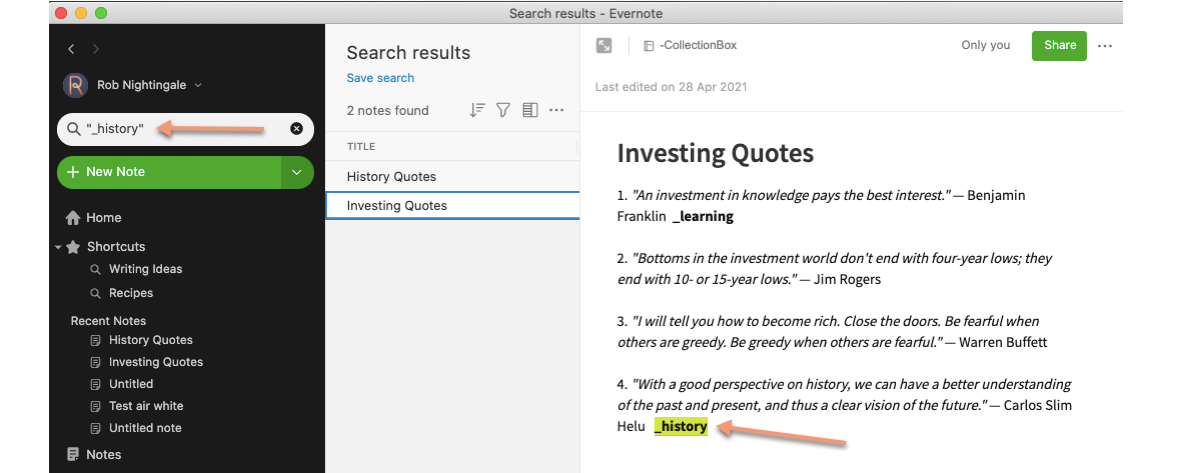
Task: Go back with the navigation arrow
Action: (x=71, y=49)
